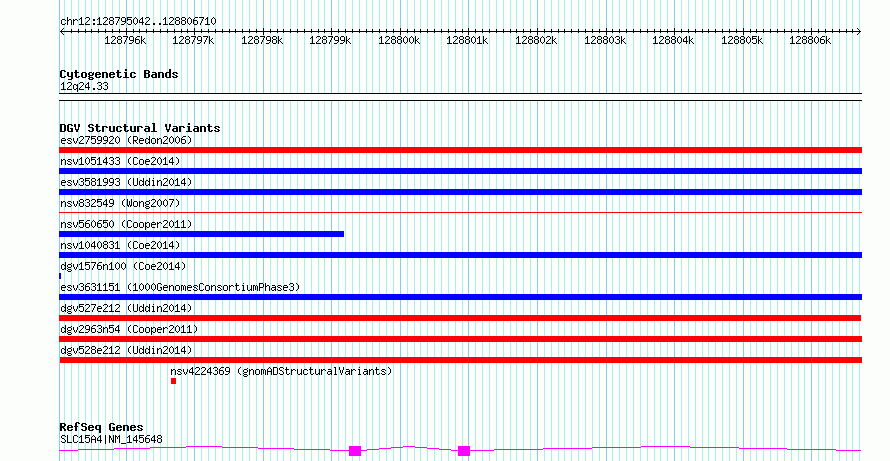This screenshot has height=461, width=890.
Task: Click the 128797k ruler tick label
Action: pos(193,41)
